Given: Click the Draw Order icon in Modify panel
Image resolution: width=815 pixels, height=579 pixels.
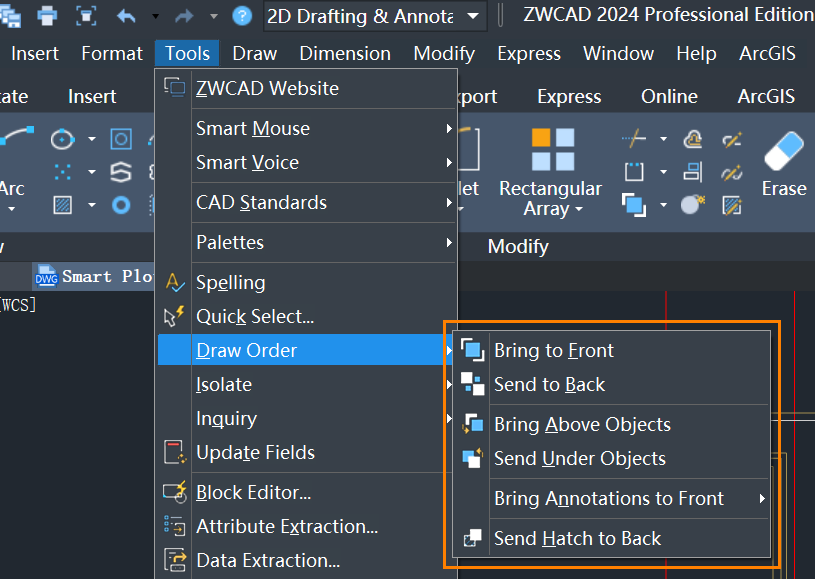Looking at the screenshot, I should (x=634, y=204).
